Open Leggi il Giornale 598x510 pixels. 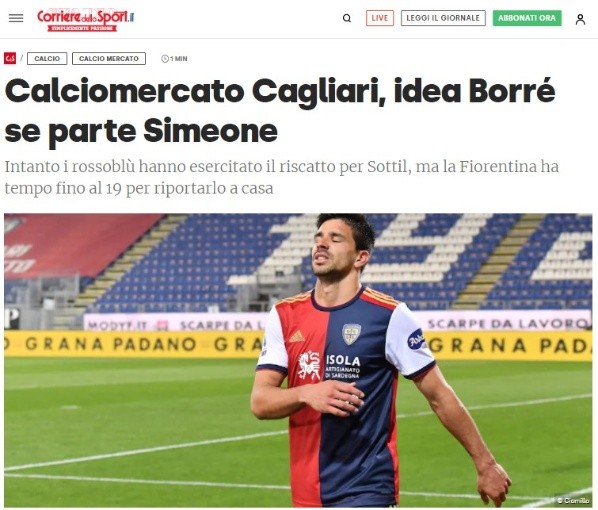pos(443,18)
